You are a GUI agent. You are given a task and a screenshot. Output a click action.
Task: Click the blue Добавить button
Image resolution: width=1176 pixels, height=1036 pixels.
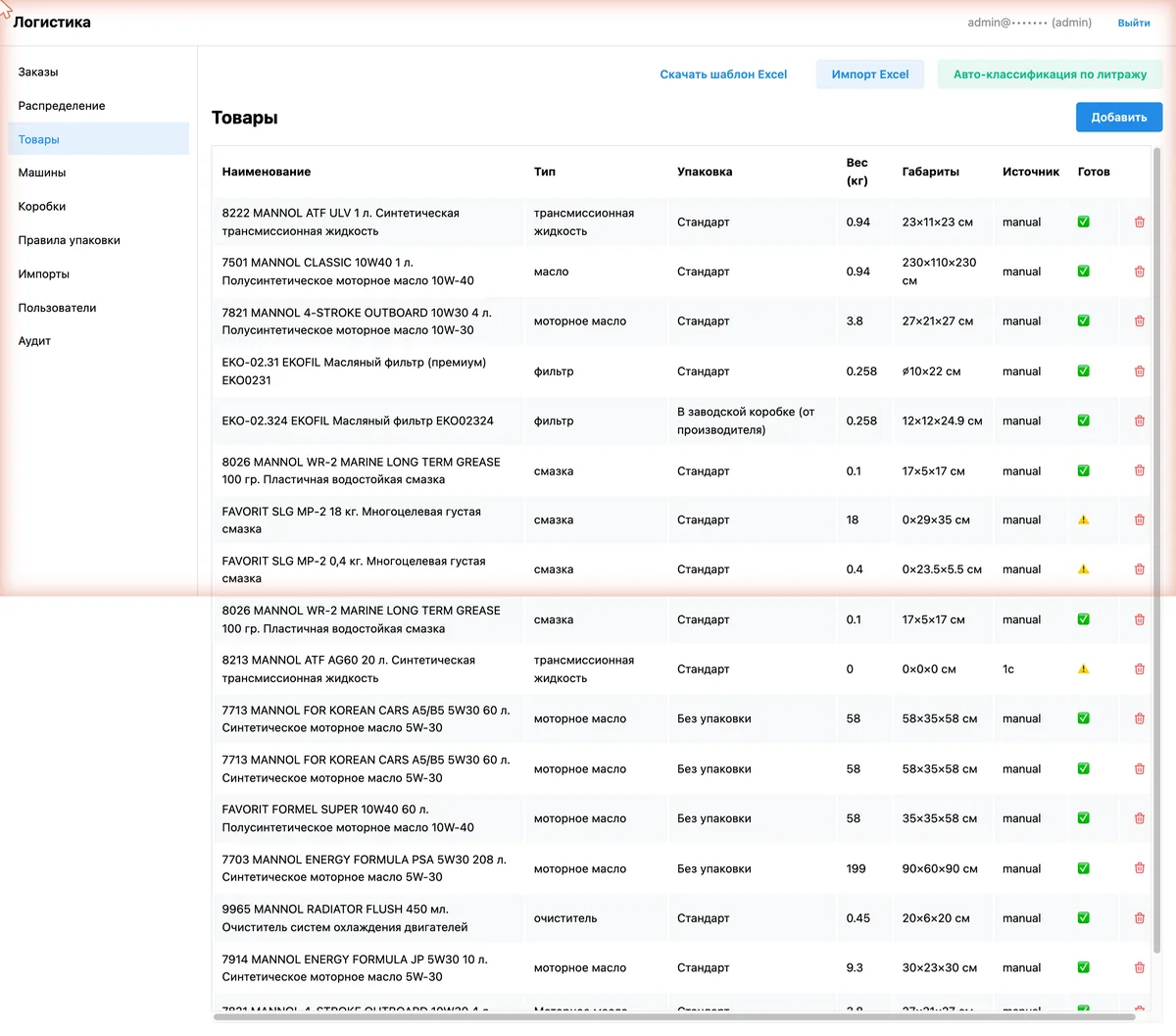1119,118
